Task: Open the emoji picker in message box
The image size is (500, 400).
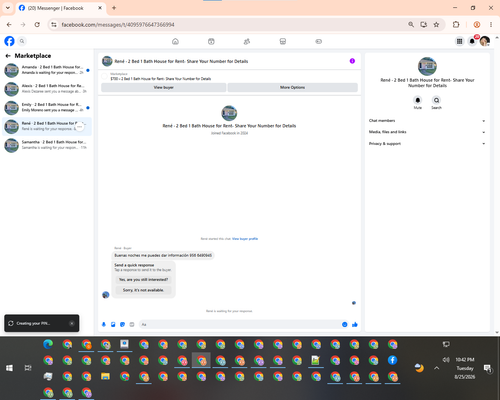Action: point(345,324)
